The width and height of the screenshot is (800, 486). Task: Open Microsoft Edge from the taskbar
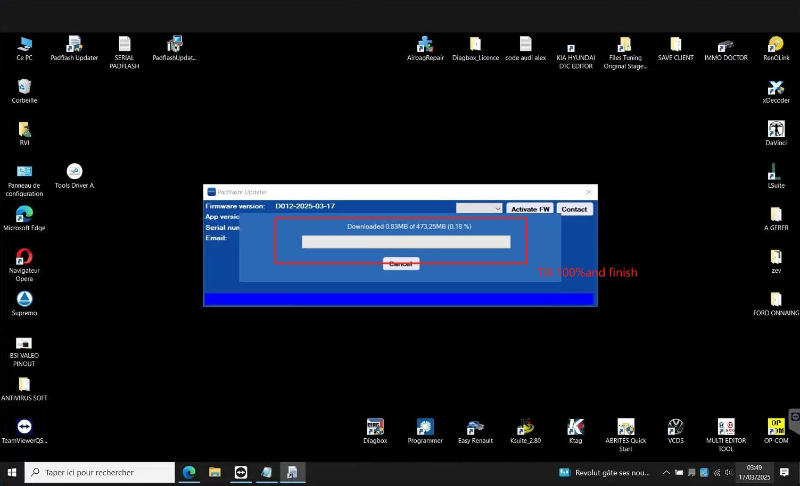click(188, 472)
